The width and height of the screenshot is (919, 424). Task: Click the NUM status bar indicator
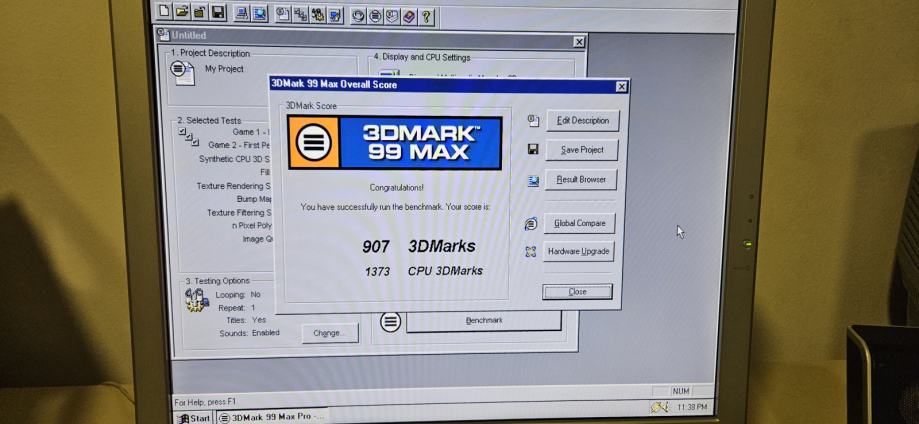(x=682, y=391)
